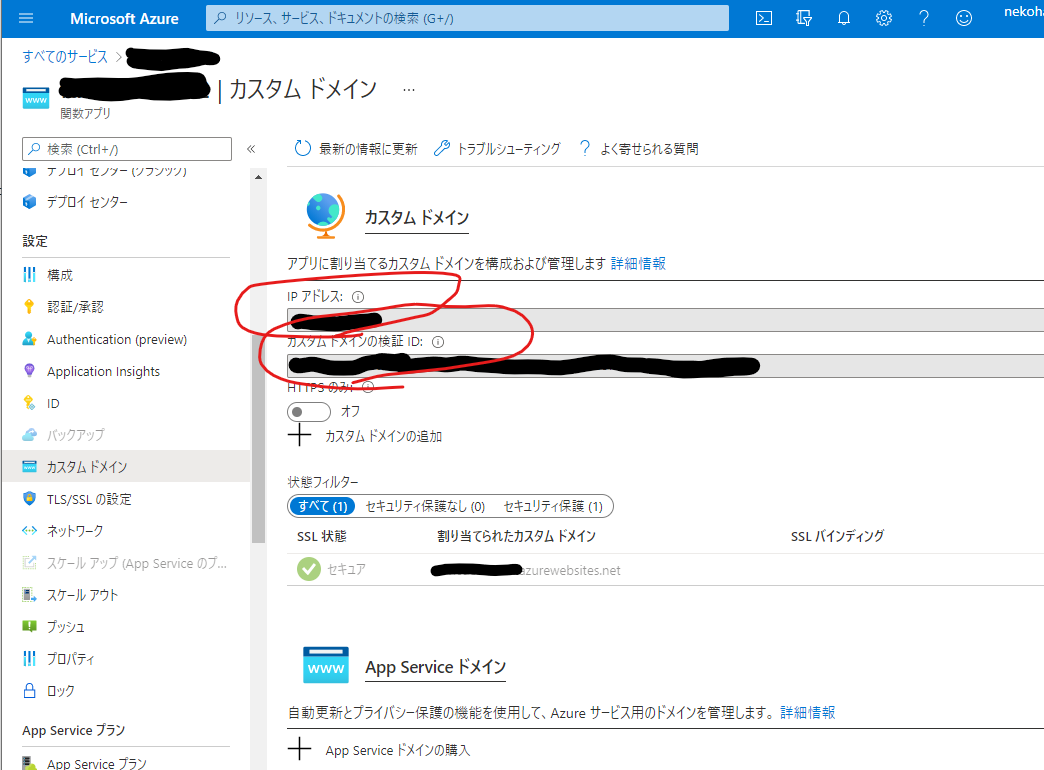Focus the resource search box in header
This screenshot has width=1044, height=770.
pos(467,18)
